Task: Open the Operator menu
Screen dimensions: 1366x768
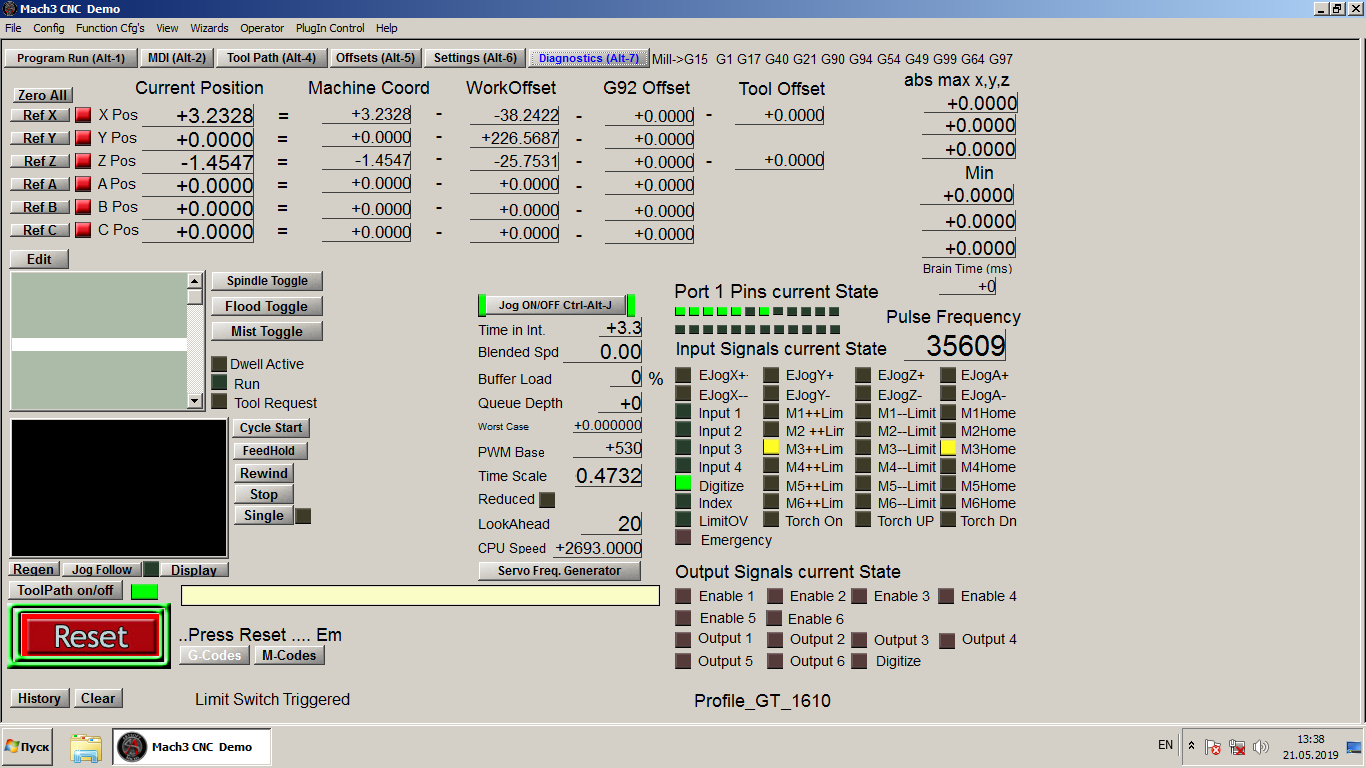Action: point(262,28)
